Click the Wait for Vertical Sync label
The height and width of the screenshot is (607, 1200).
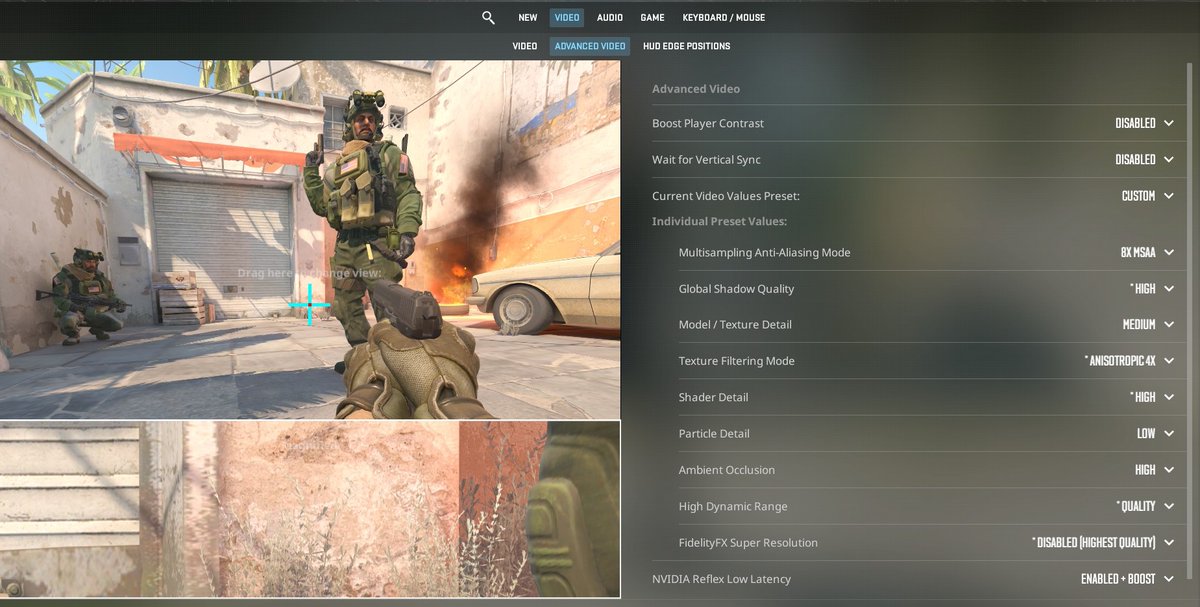tap(706, 160)
